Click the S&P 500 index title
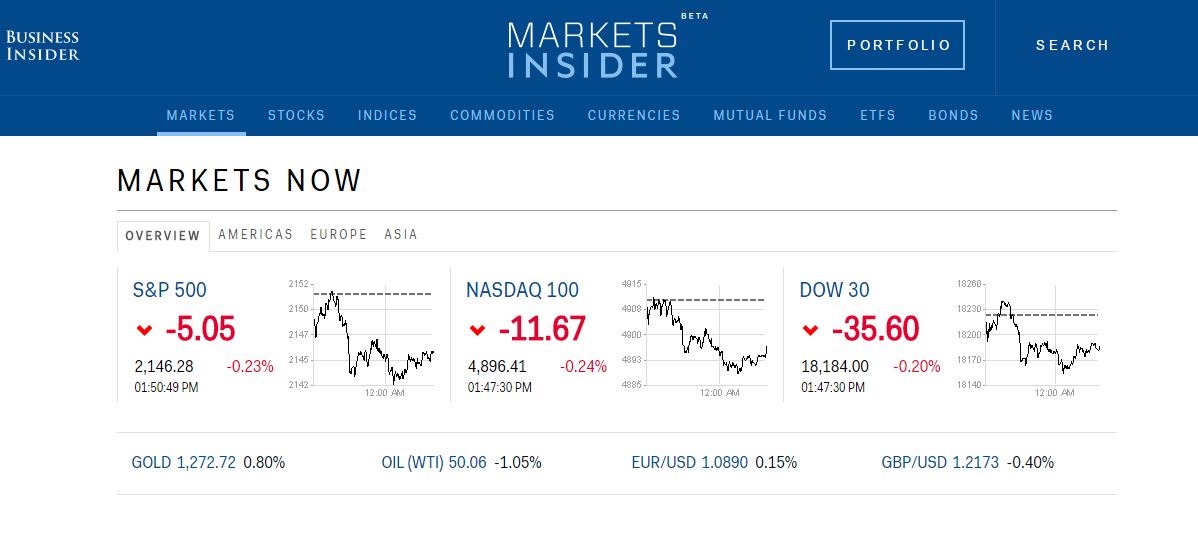This screenshot has width=1198, height=540. 169,290
